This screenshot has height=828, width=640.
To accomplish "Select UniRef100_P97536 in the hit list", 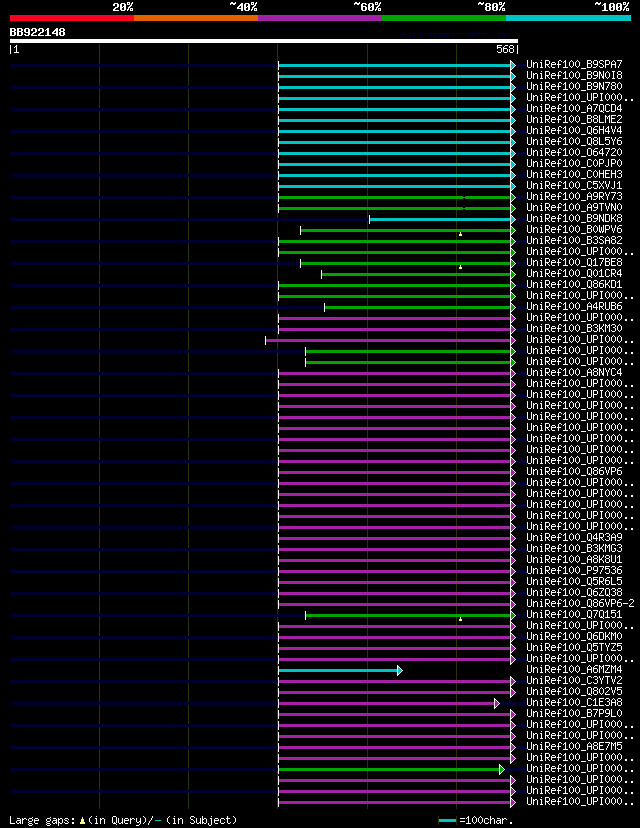I will (574, 571).
